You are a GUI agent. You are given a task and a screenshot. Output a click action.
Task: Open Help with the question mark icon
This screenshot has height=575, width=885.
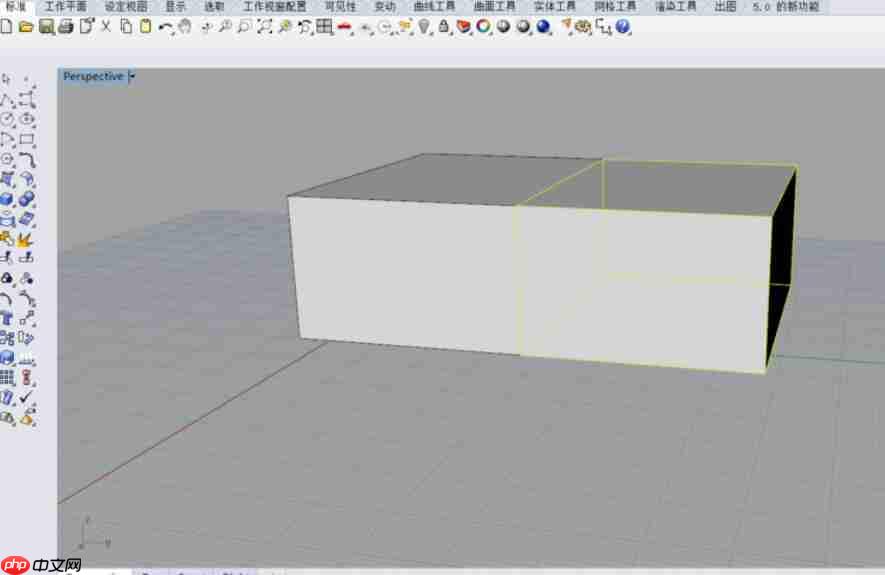(x=623, y=27)
